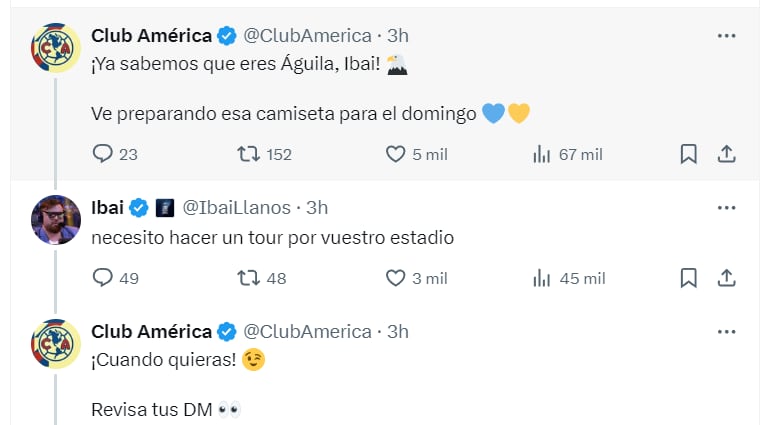Share Club América's first tweet
761x425 pixels.
click(x=727, y=154)
